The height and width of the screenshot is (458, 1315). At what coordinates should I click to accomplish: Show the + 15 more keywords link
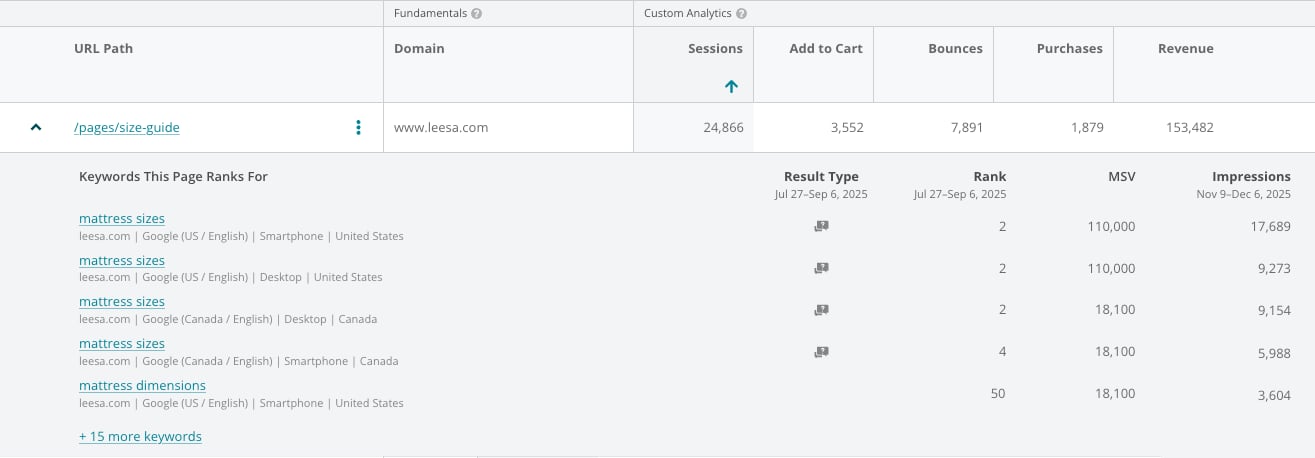click(x=140, y=437)
